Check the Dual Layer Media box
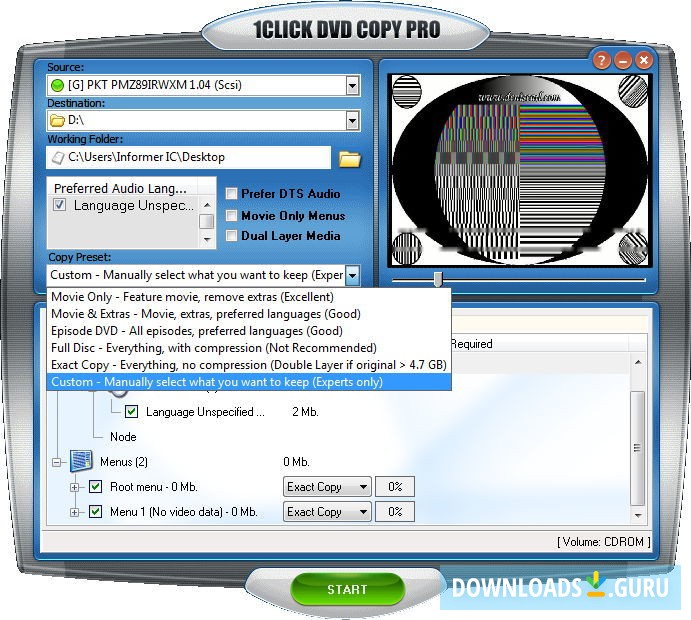 pyautogui.click(x=231, y=236)
